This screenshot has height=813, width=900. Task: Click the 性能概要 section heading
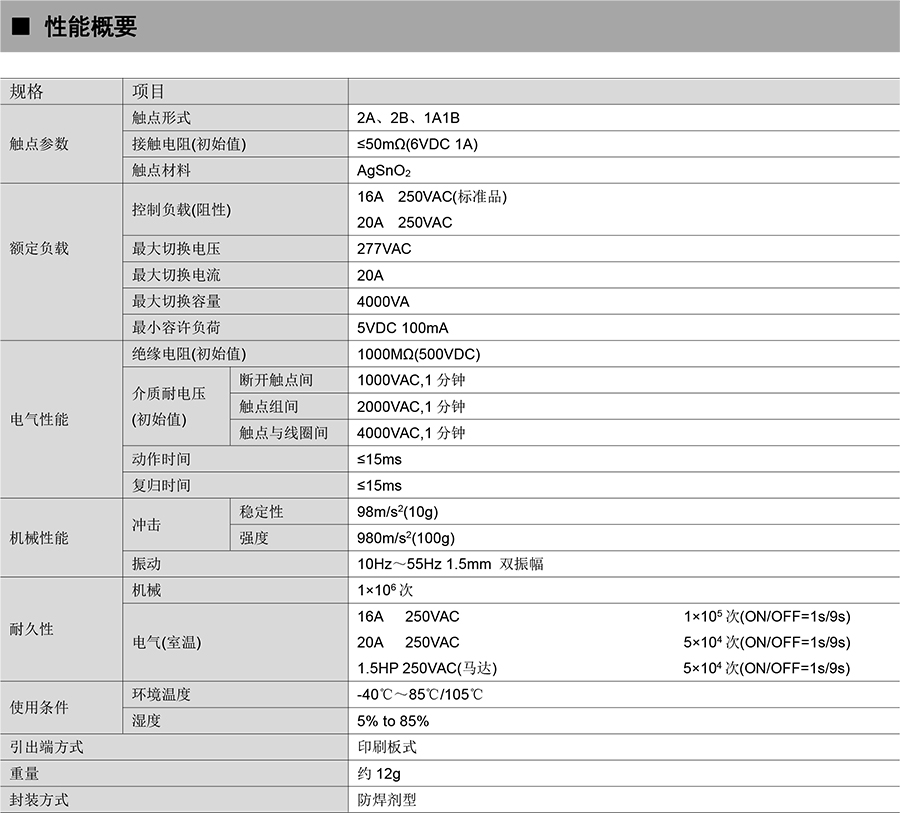[91, 27]
